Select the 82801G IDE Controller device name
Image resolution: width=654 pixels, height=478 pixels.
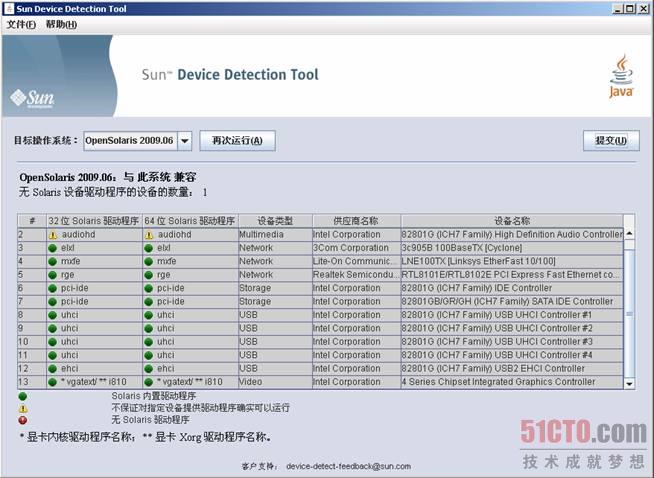tap(512, 288)
